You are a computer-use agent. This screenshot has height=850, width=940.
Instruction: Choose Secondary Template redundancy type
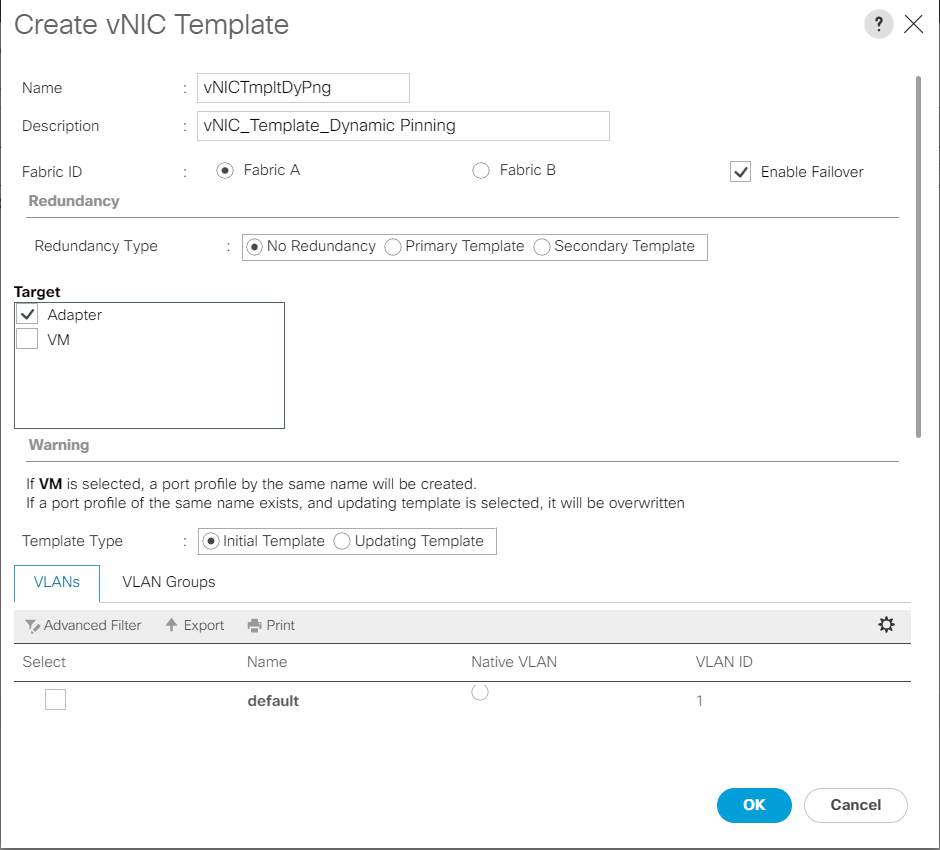[543, 247]
